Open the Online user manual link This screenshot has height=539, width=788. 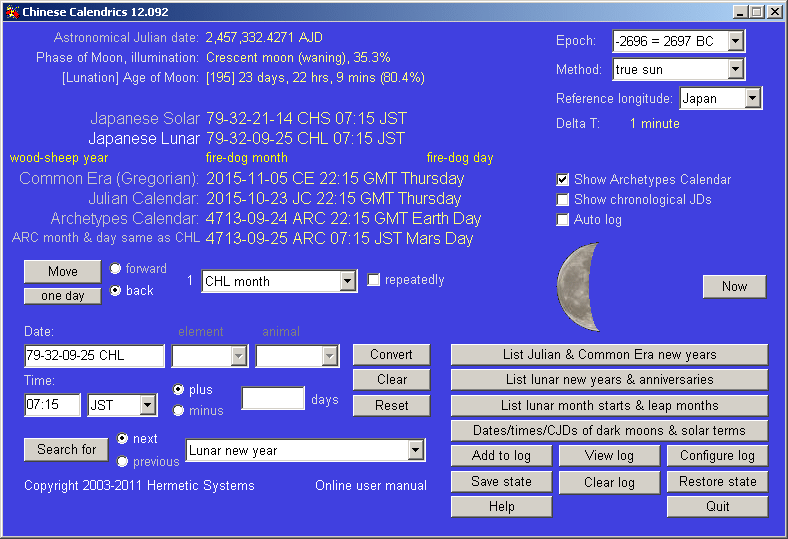pos(371,486)
